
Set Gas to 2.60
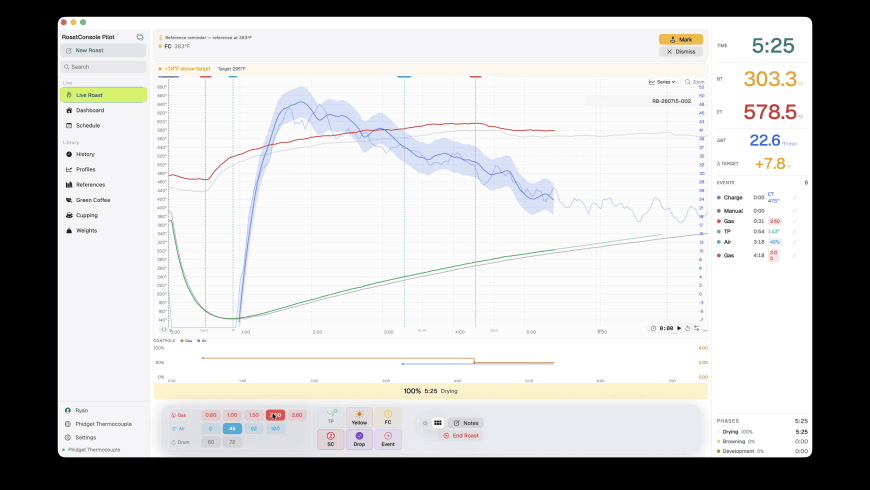297,415
